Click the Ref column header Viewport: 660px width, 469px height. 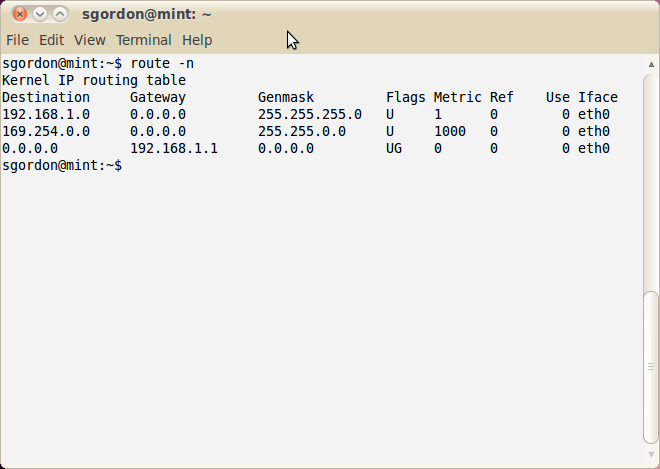tap(502, 97)
